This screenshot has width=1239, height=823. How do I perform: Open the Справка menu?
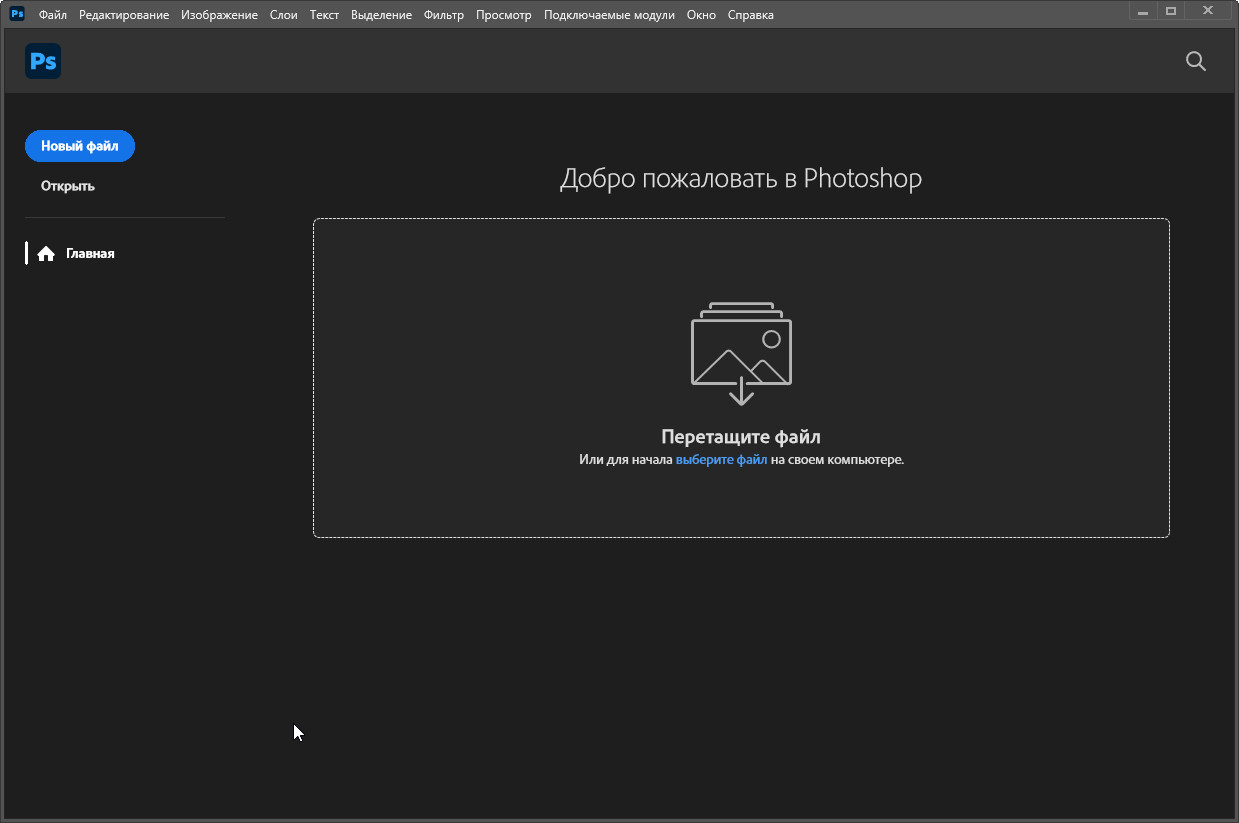coord(750,15)
